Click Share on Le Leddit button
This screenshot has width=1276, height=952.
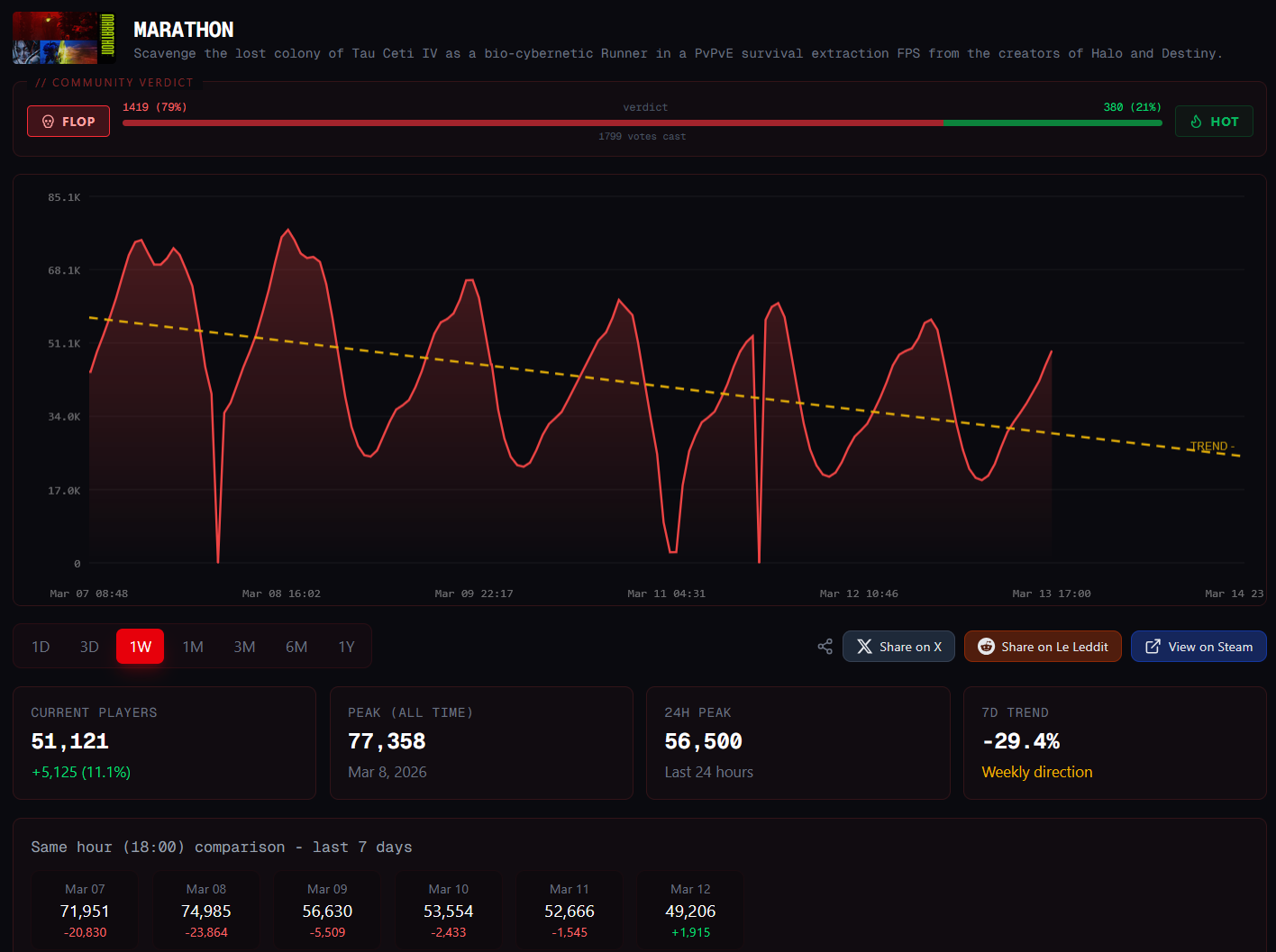1043,647
